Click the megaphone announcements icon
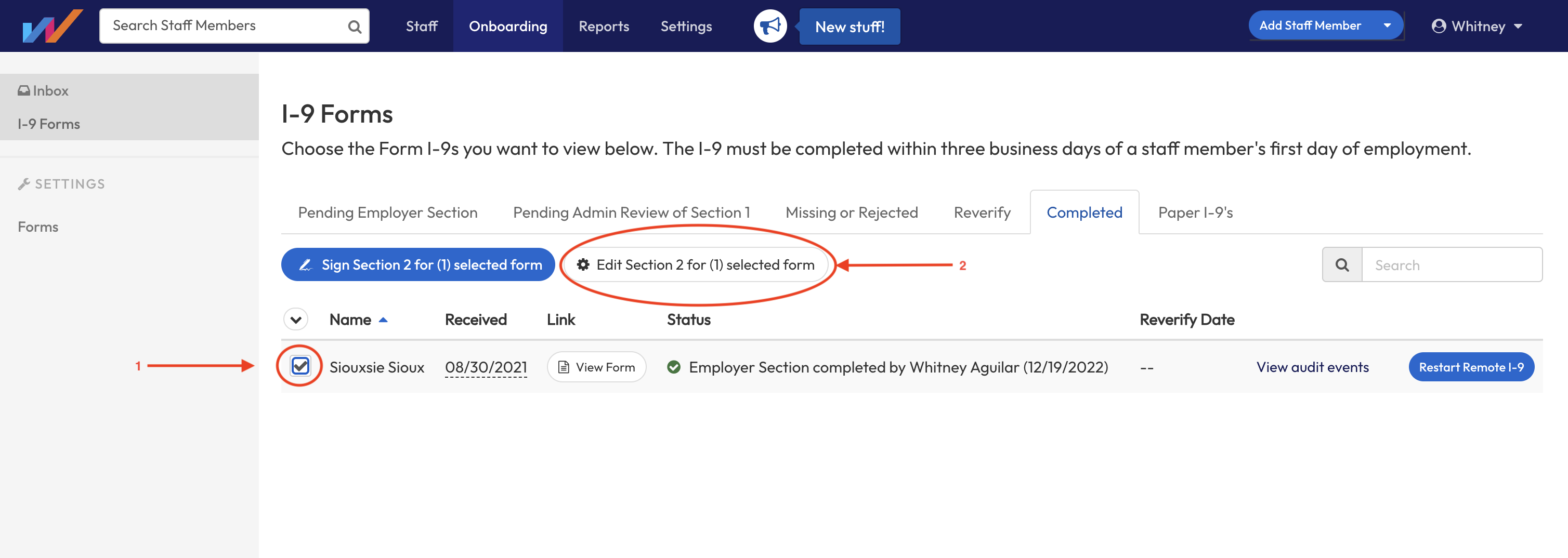Viewport: 1568px width, 558px height. point(770,26)
